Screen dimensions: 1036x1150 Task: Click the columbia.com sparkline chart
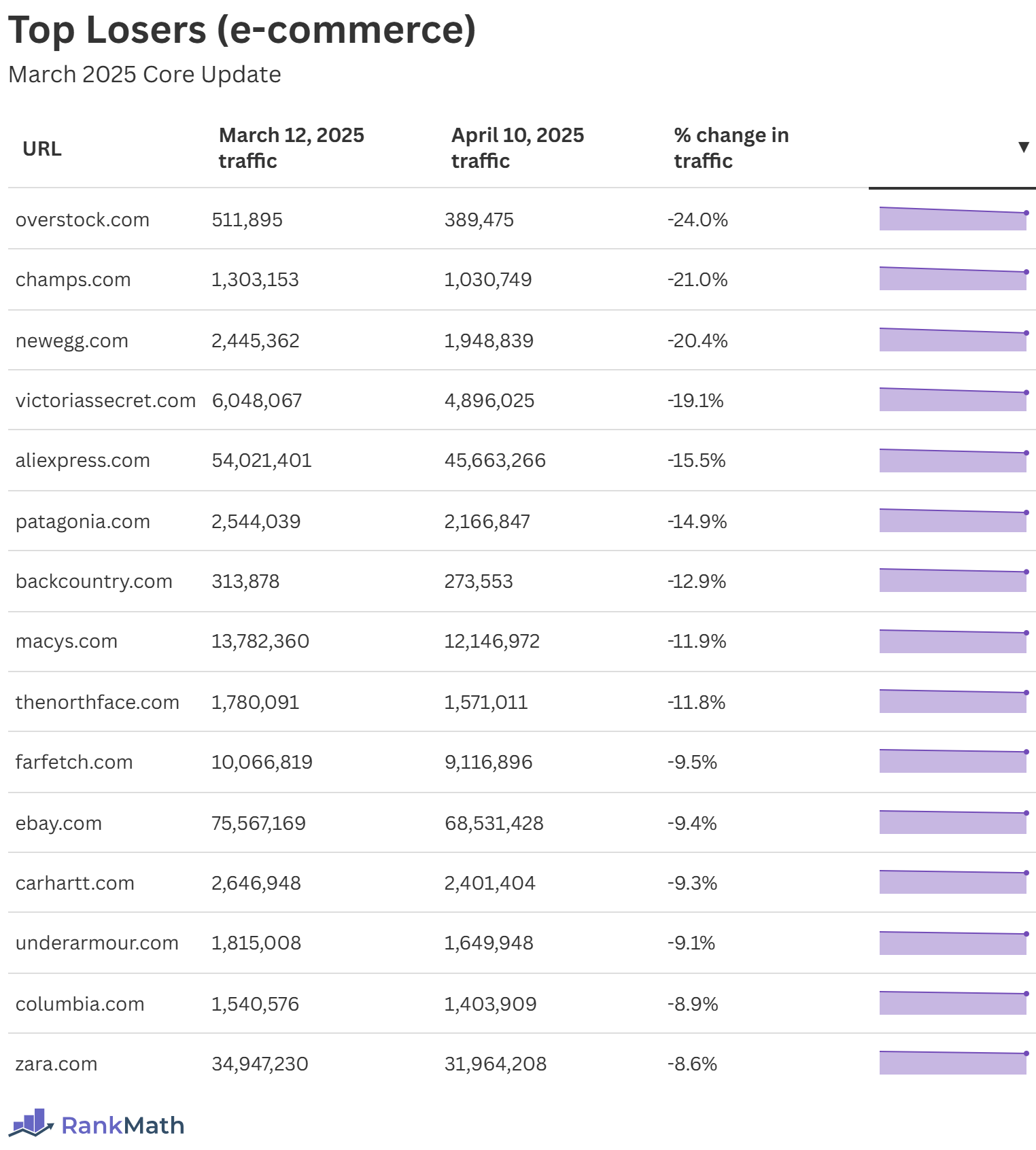tap(953, 1003)
